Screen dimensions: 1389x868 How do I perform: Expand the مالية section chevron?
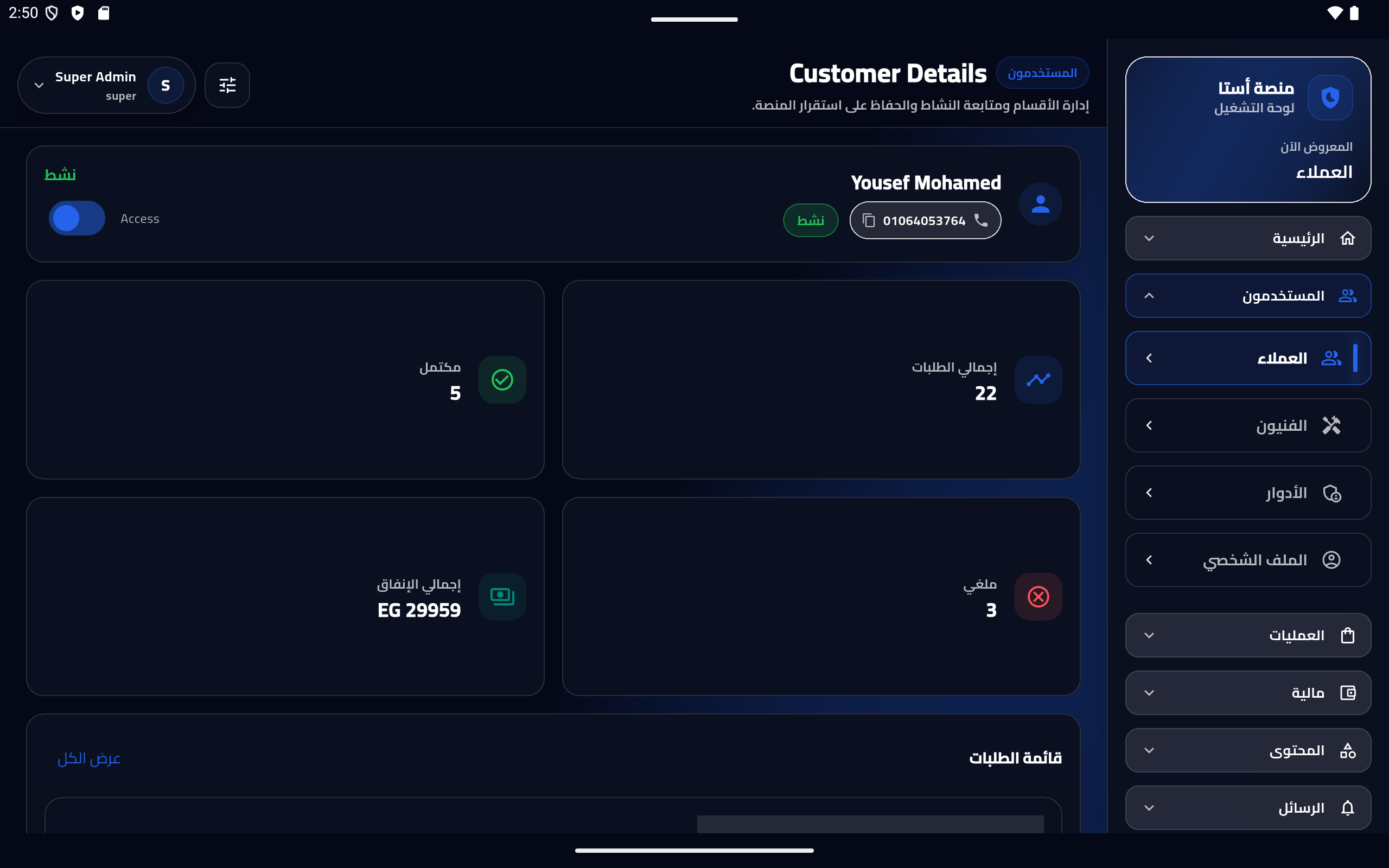pyautogui.click(x=1149, y=693)
